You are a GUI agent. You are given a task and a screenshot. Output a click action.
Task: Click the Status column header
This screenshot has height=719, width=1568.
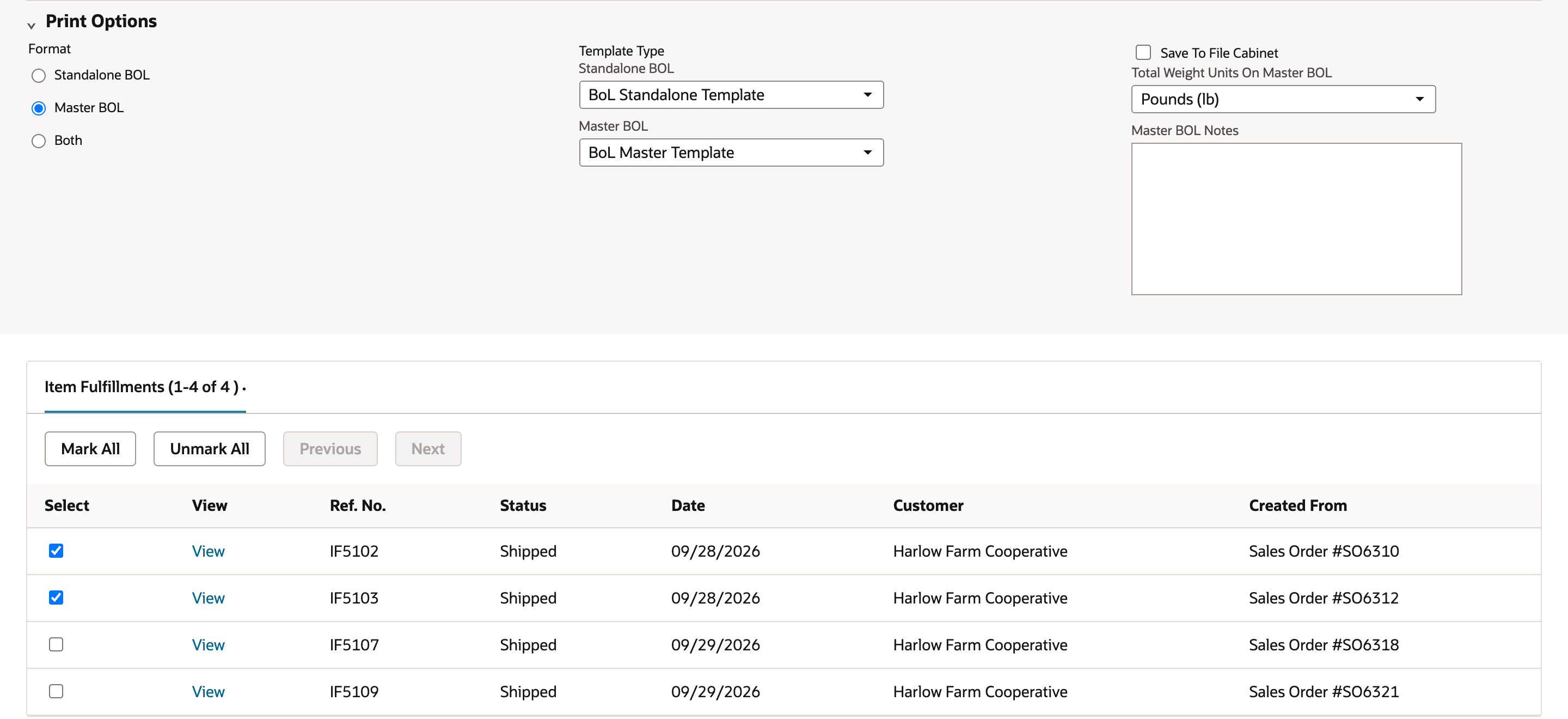pos(523,506)
